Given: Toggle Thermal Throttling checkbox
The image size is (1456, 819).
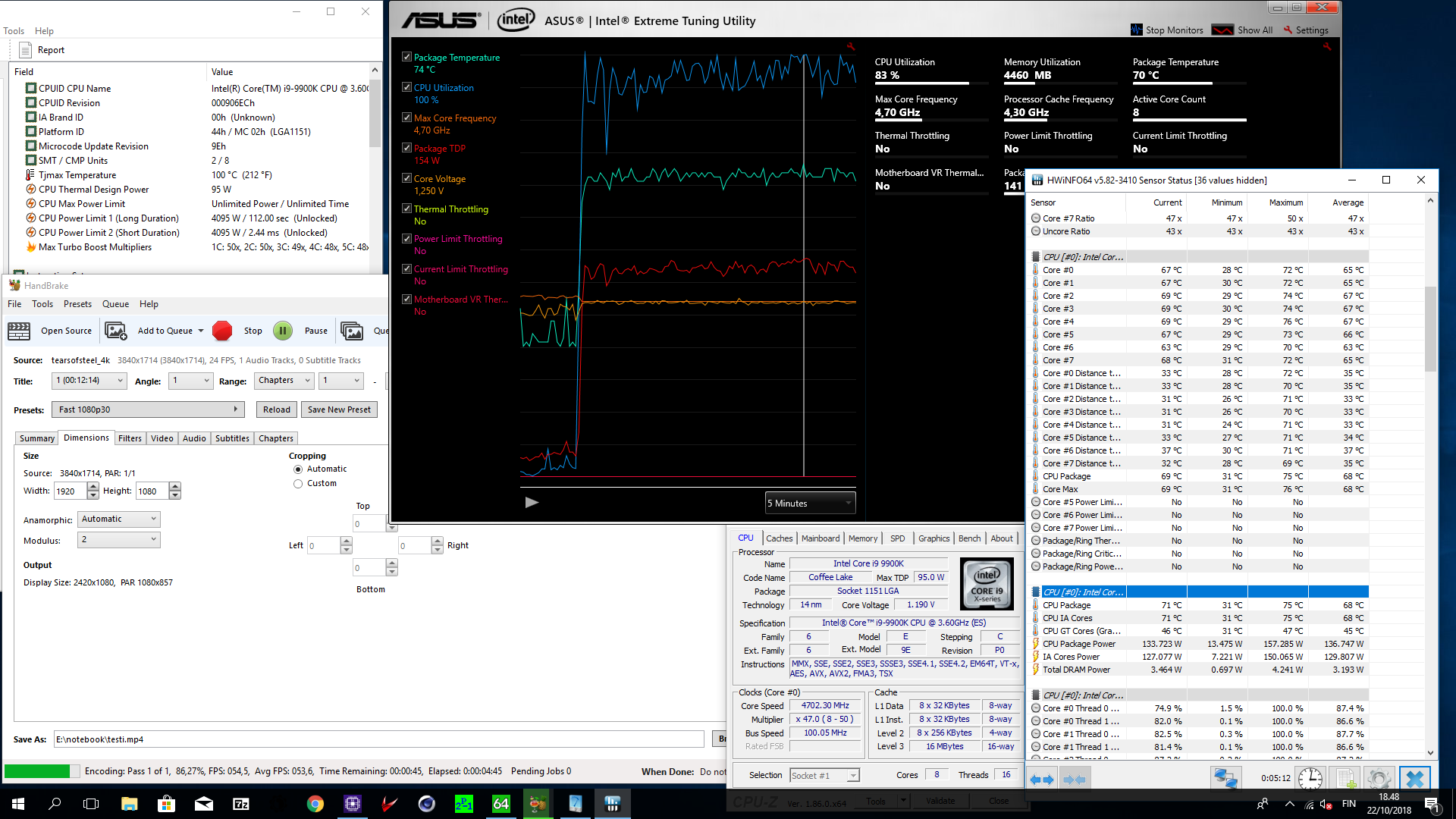Looking at the screenshot, I should (406, 209).
